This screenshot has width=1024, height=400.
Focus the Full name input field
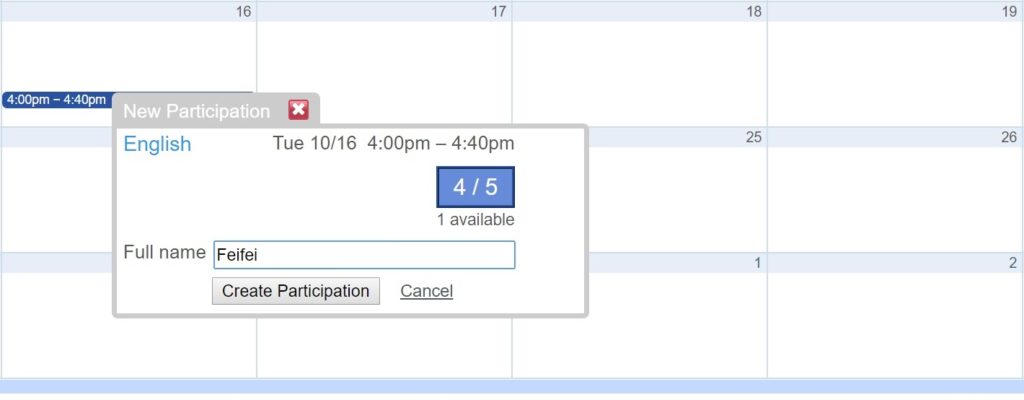[x=364, y=255]
